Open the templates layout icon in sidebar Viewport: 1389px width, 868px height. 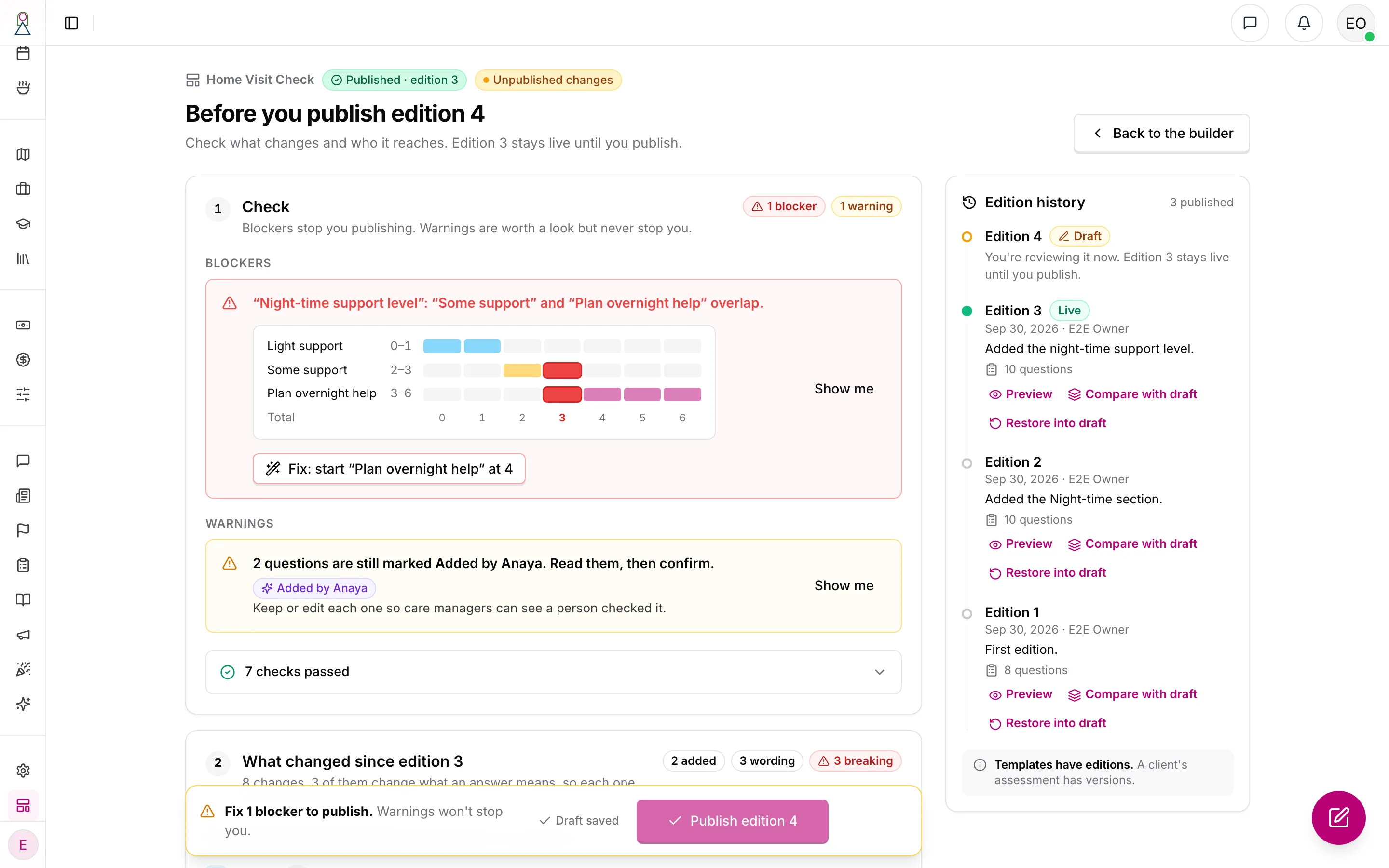click(x=23, y=805)
